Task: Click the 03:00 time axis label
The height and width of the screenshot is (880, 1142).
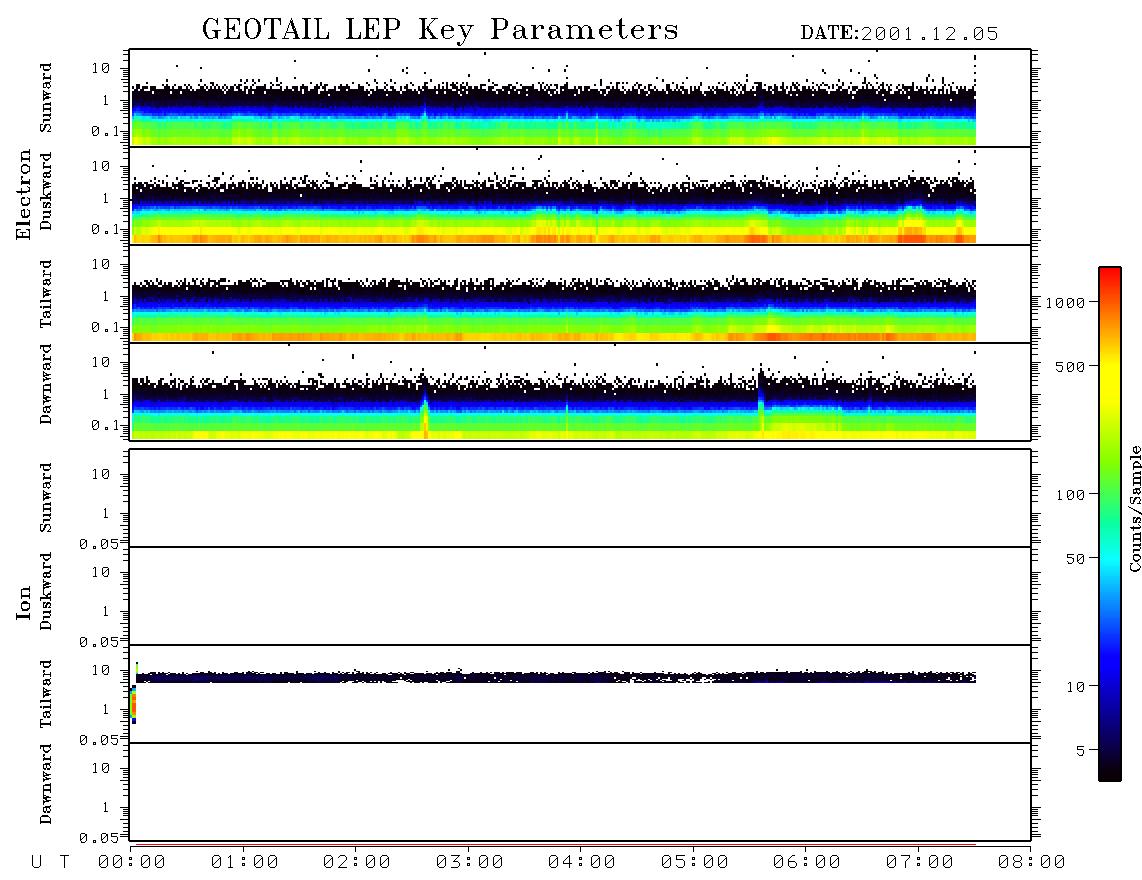Action: click(470, 863)
